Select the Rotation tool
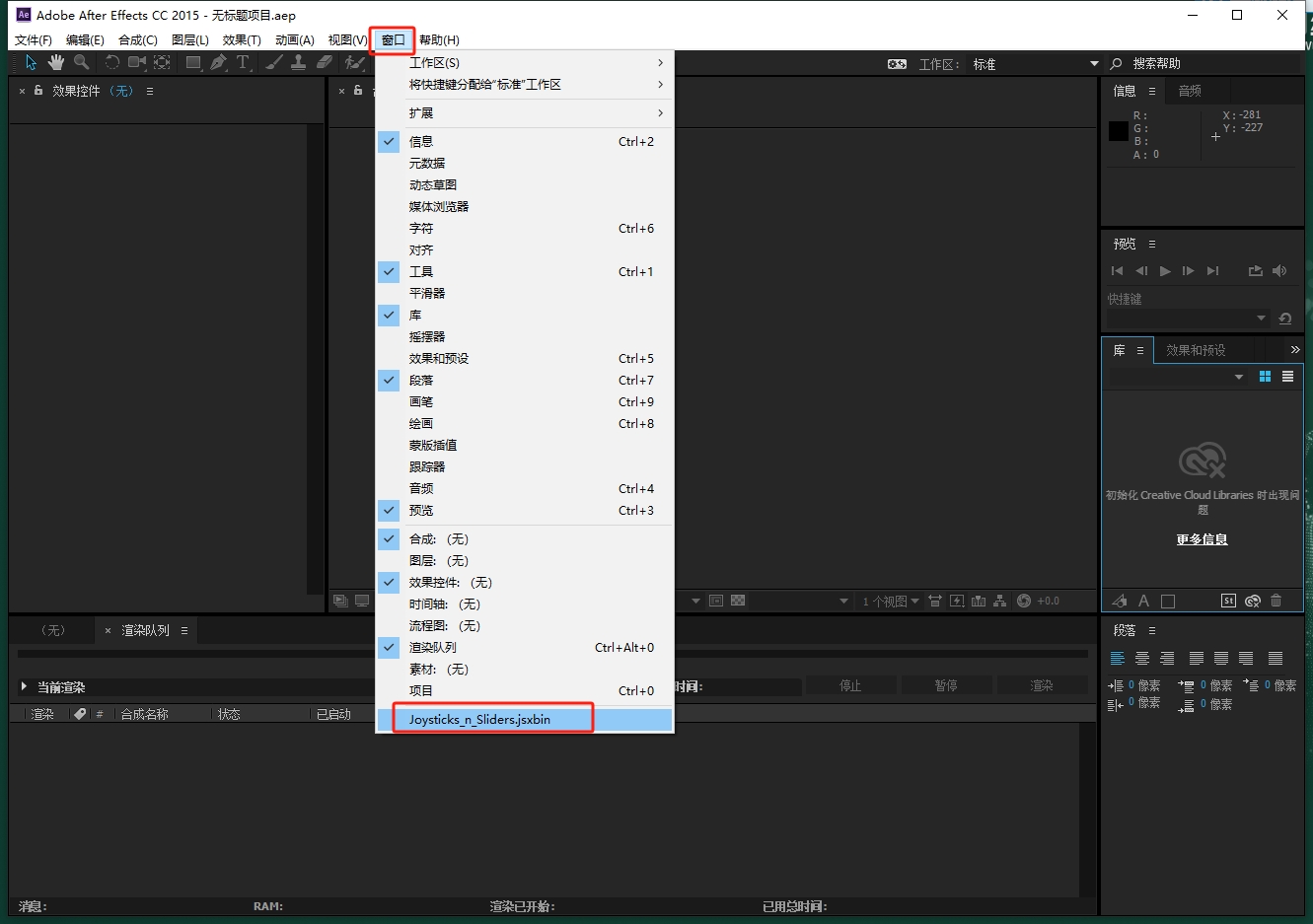Screen dimensions: 1313x924 (x=111, y=62)
